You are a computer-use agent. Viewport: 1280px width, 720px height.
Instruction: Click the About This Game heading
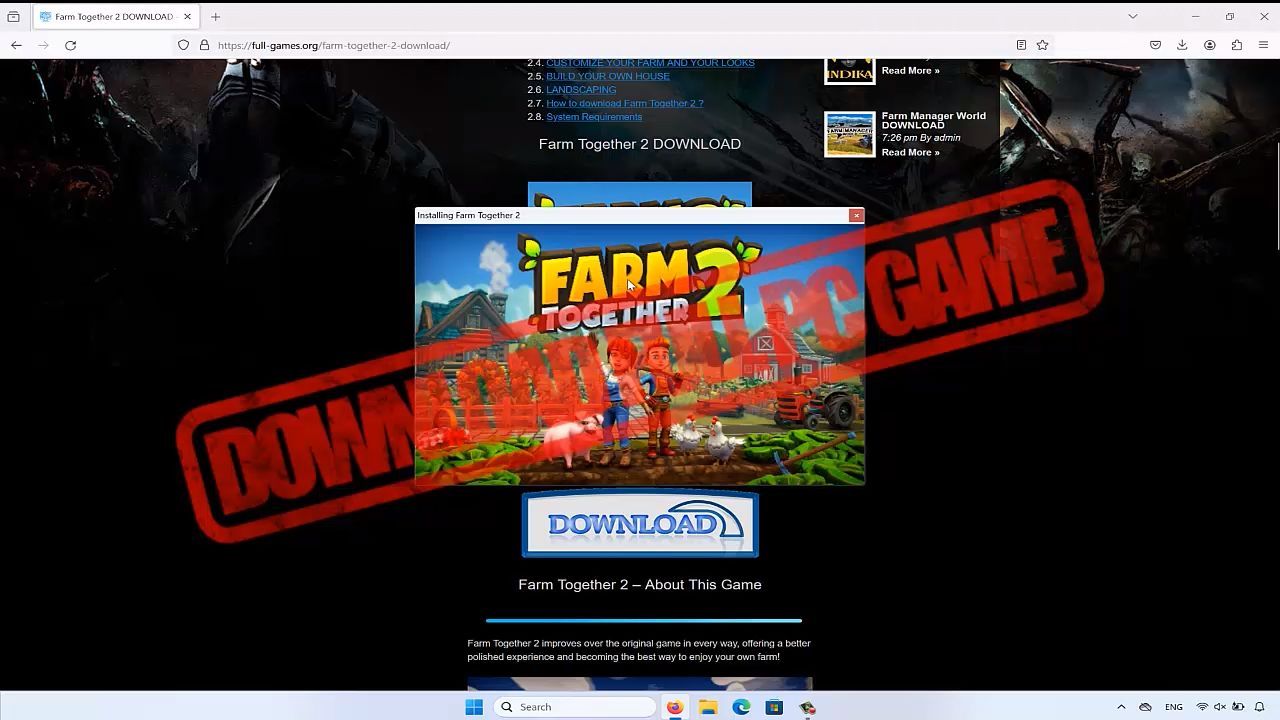pos(640,585)
